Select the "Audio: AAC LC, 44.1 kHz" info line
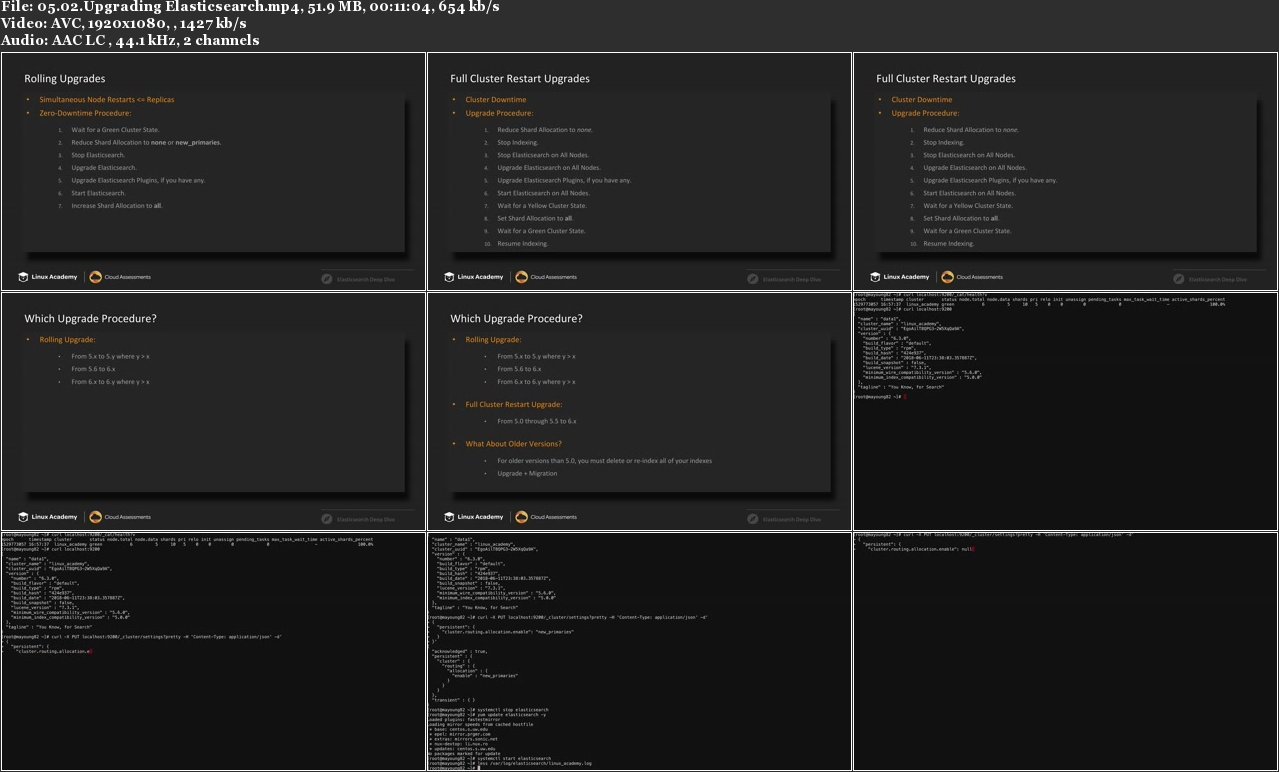 tap(130, 40)
